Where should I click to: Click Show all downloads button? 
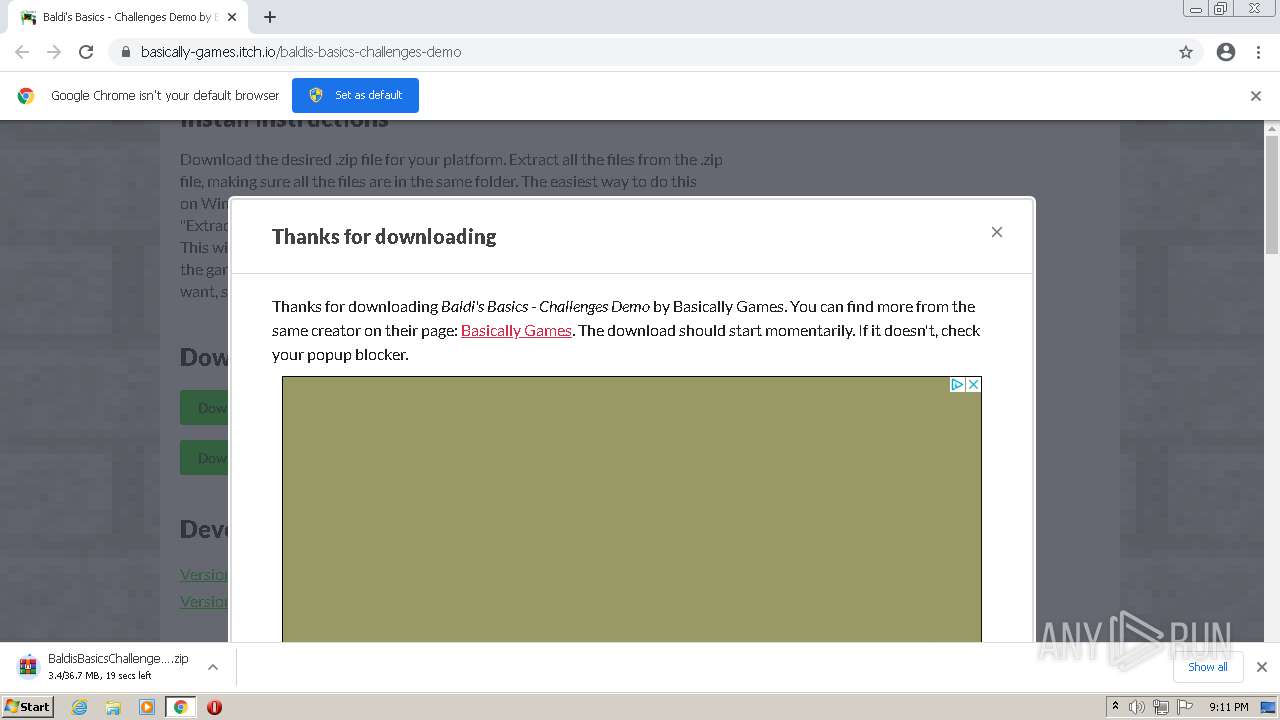1208,667
